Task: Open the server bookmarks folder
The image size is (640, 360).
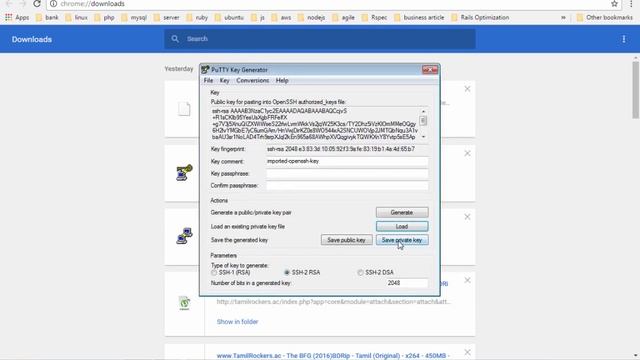Action: 167,18
